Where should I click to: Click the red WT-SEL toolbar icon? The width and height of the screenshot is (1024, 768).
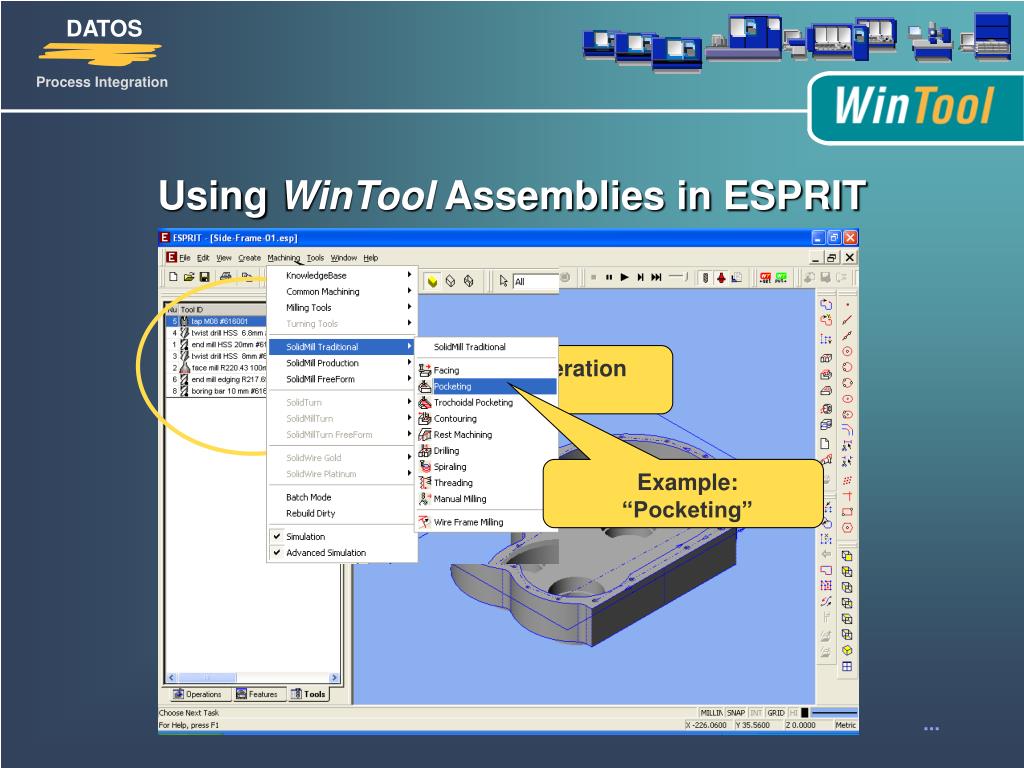(765, 278)
